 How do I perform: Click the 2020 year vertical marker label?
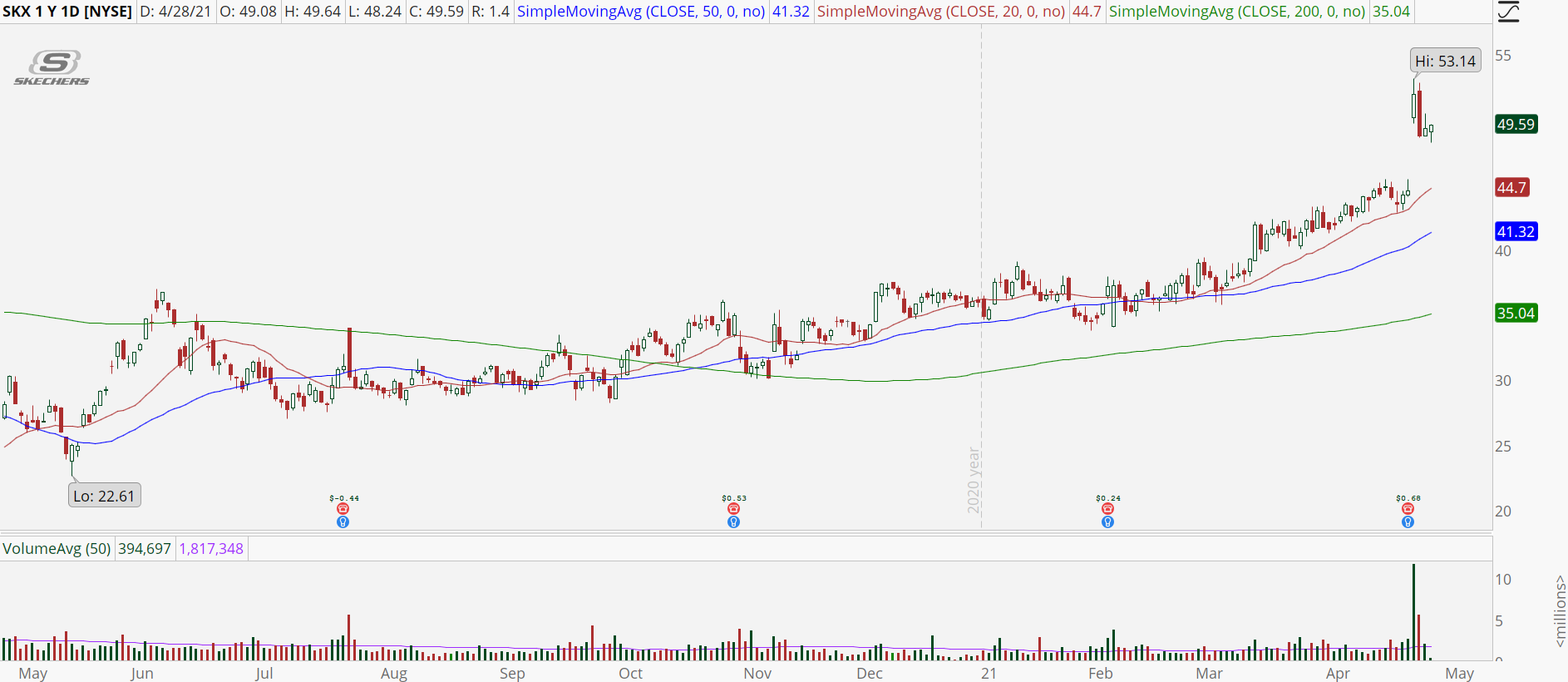coord(974,481)
